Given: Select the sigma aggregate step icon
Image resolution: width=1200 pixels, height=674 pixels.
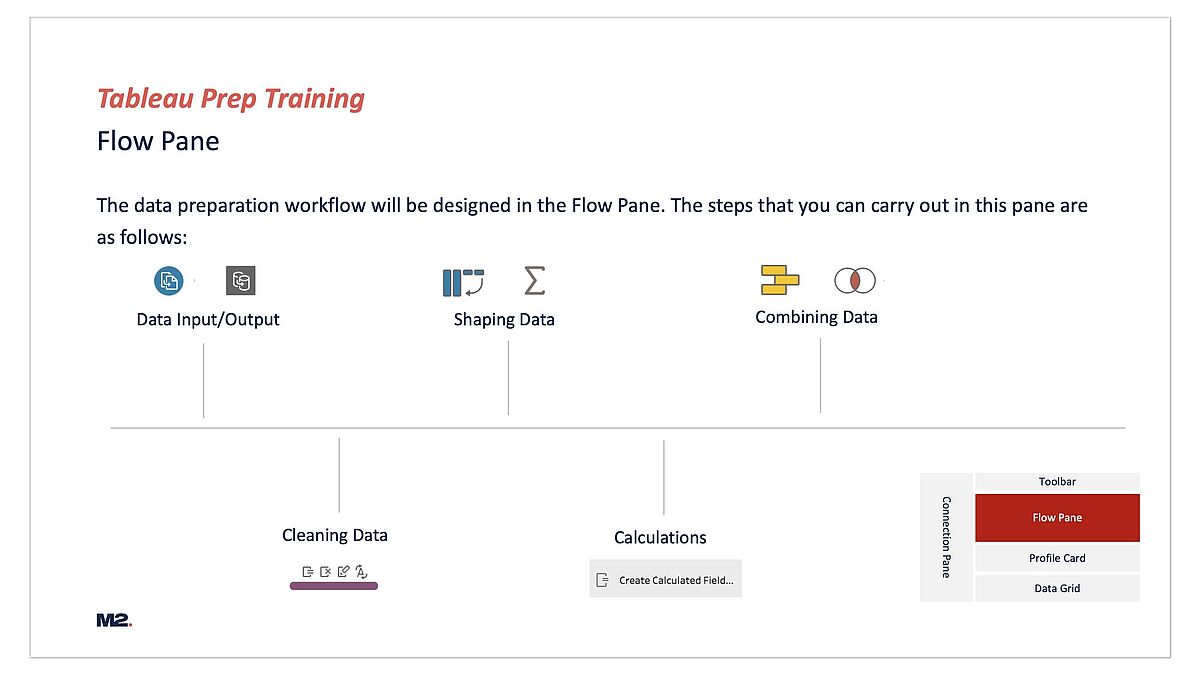Looking at the screenshot, I should [x=535, y=281].
